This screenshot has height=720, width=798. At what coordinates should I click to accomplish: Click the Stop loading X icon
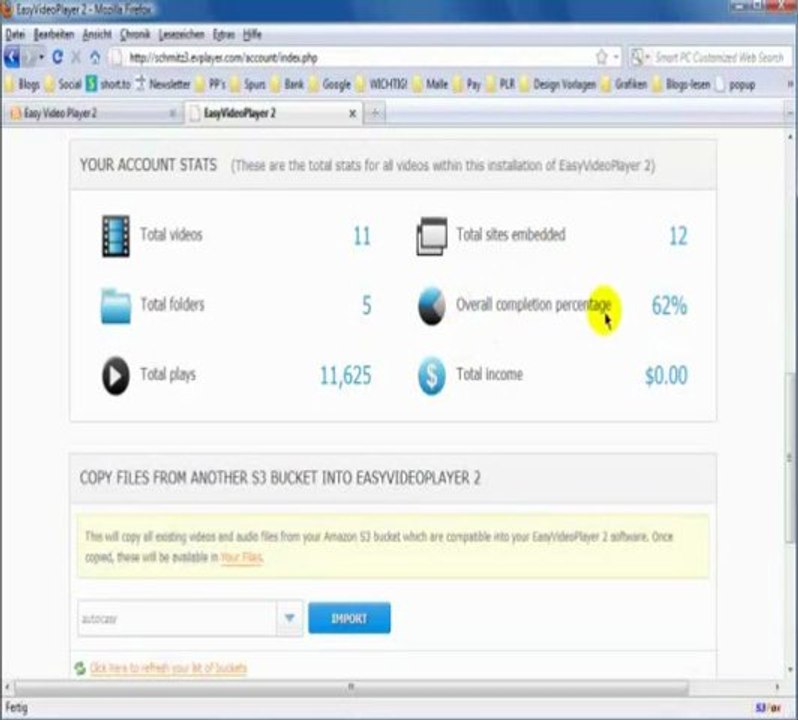coord(76,57)
